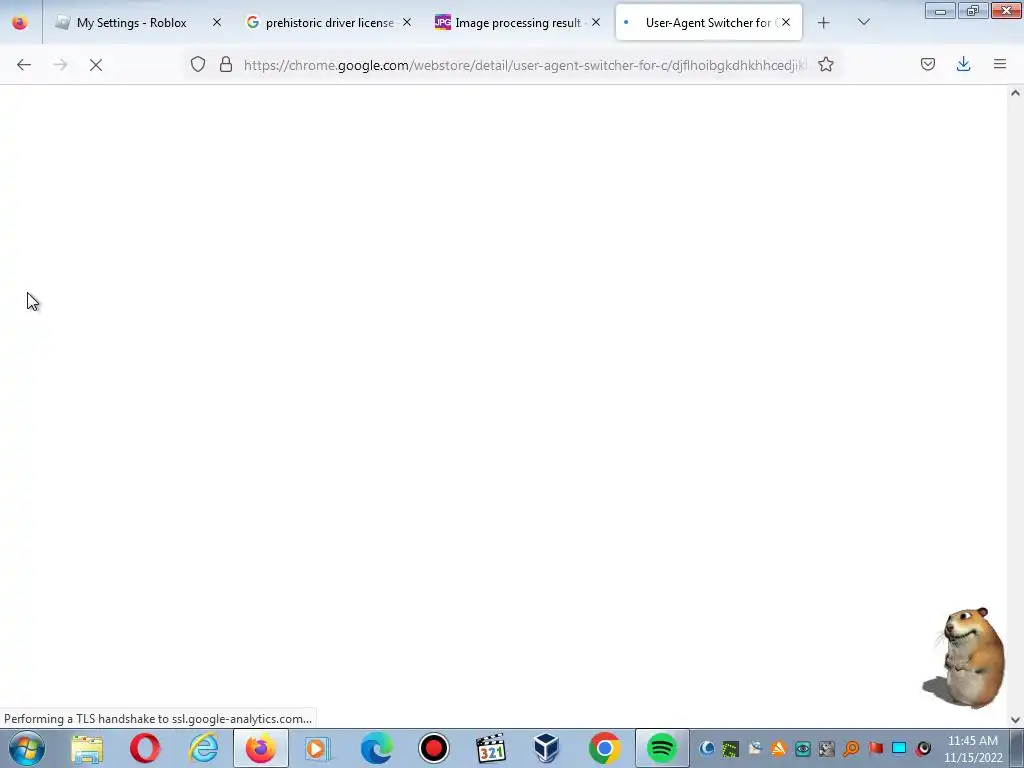This screenshot has height=768, width=1024.
Task: Show site security padlock info
Action: pyautogui.click(x=226, y=65)
